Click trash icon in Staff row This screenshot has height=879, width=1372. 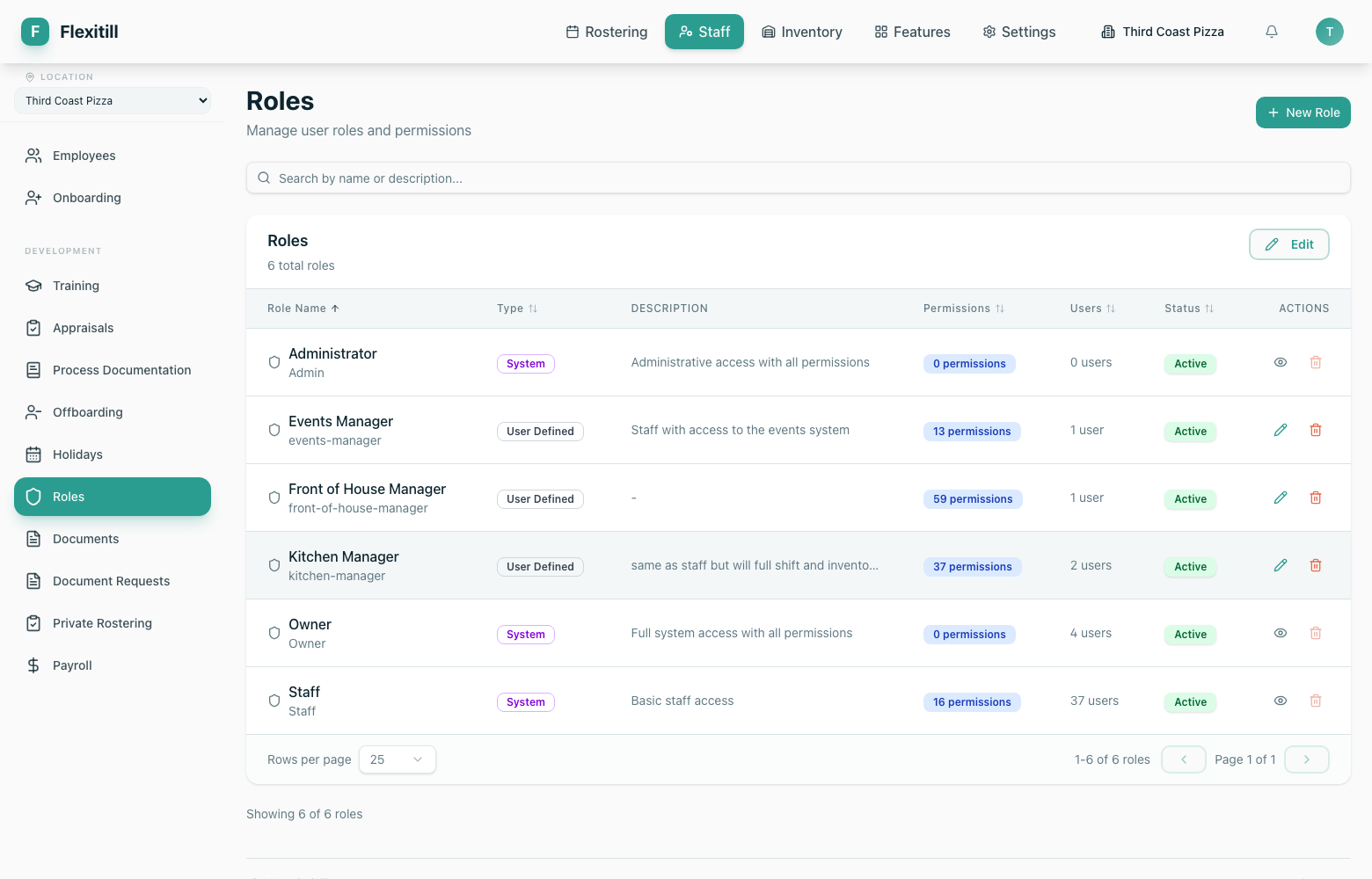click(1316, 701)
